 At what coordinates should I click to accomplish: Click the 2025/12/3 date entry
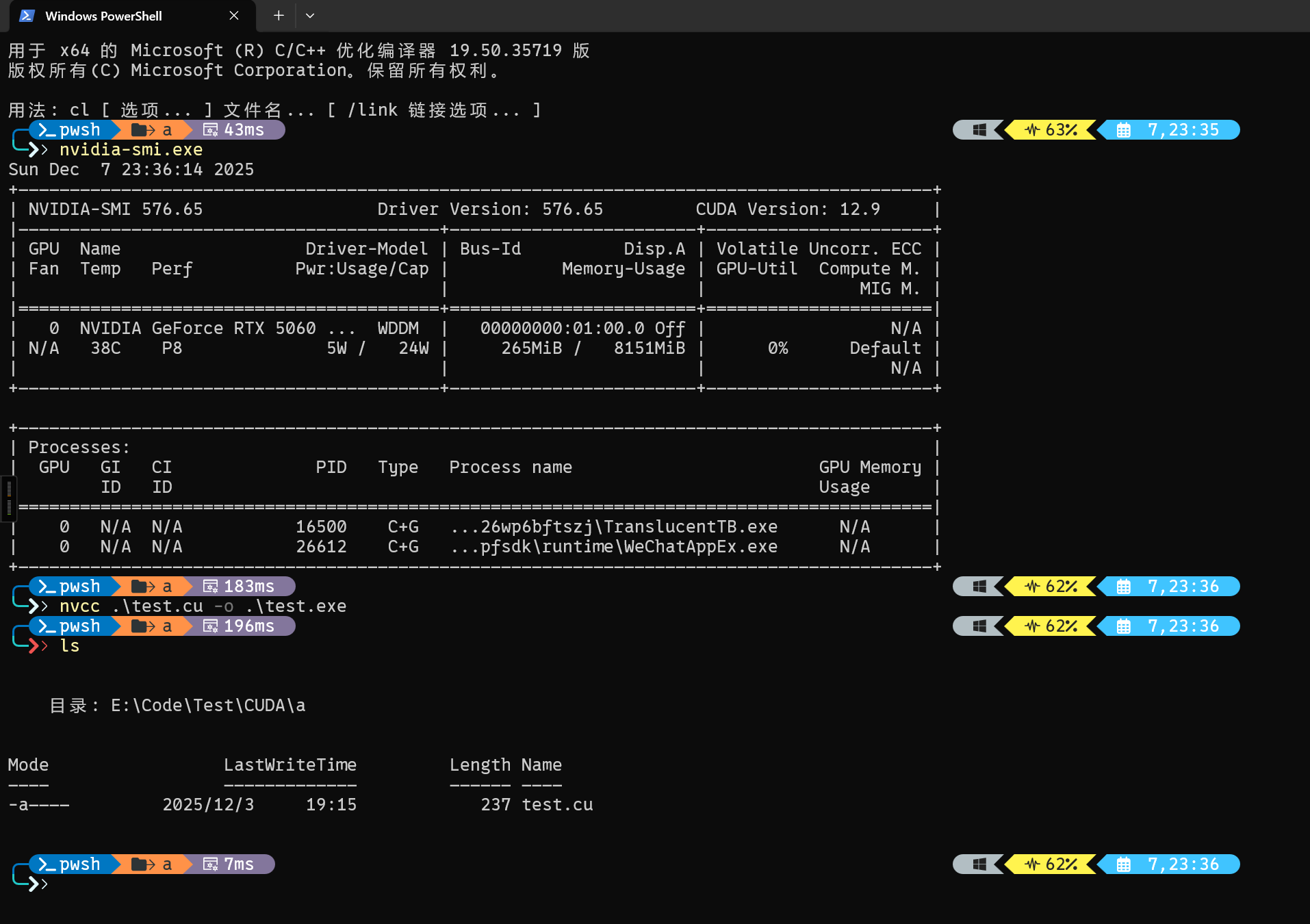pyautogui.click(x=208, y=805)
